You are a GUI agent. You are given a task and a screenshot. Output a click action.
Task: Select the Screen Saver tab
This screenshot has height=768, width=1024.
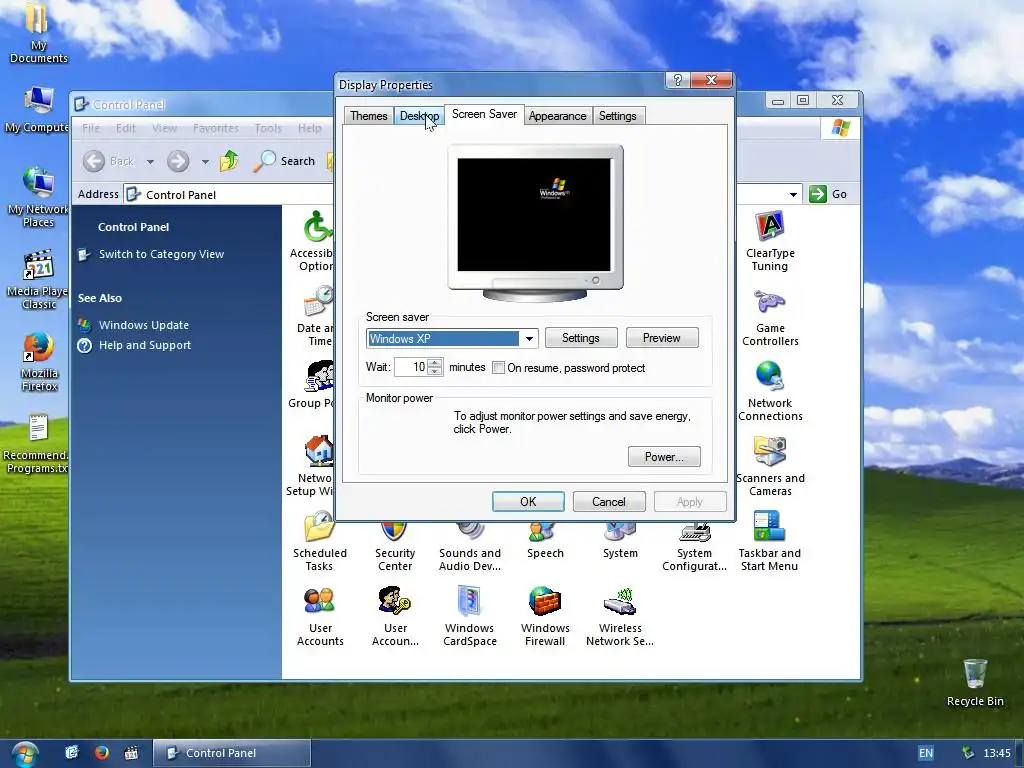(484, 114)
